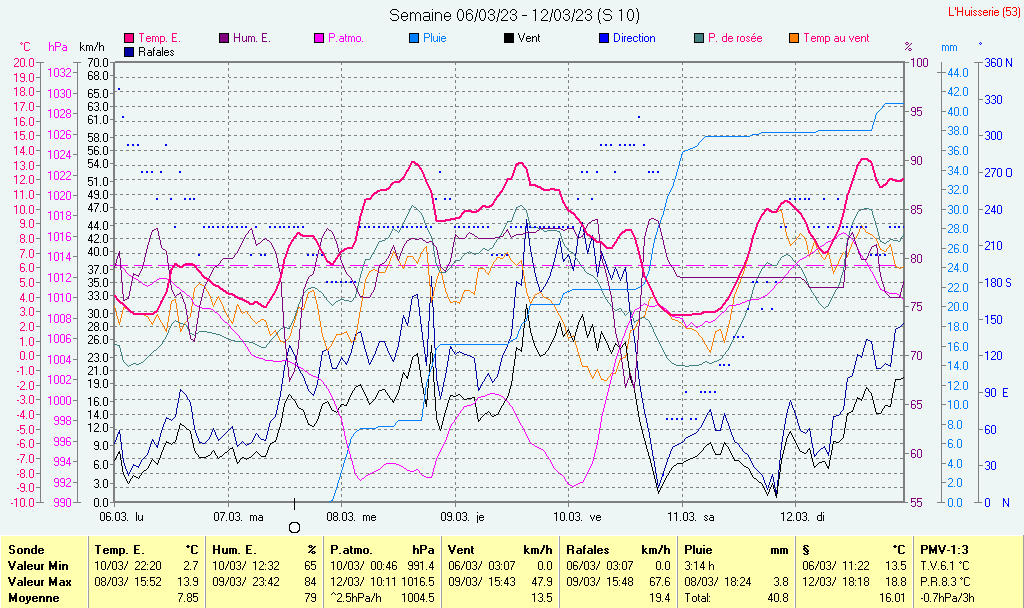Click the L'Huisserie (53) station label

(x=984, y=12)
